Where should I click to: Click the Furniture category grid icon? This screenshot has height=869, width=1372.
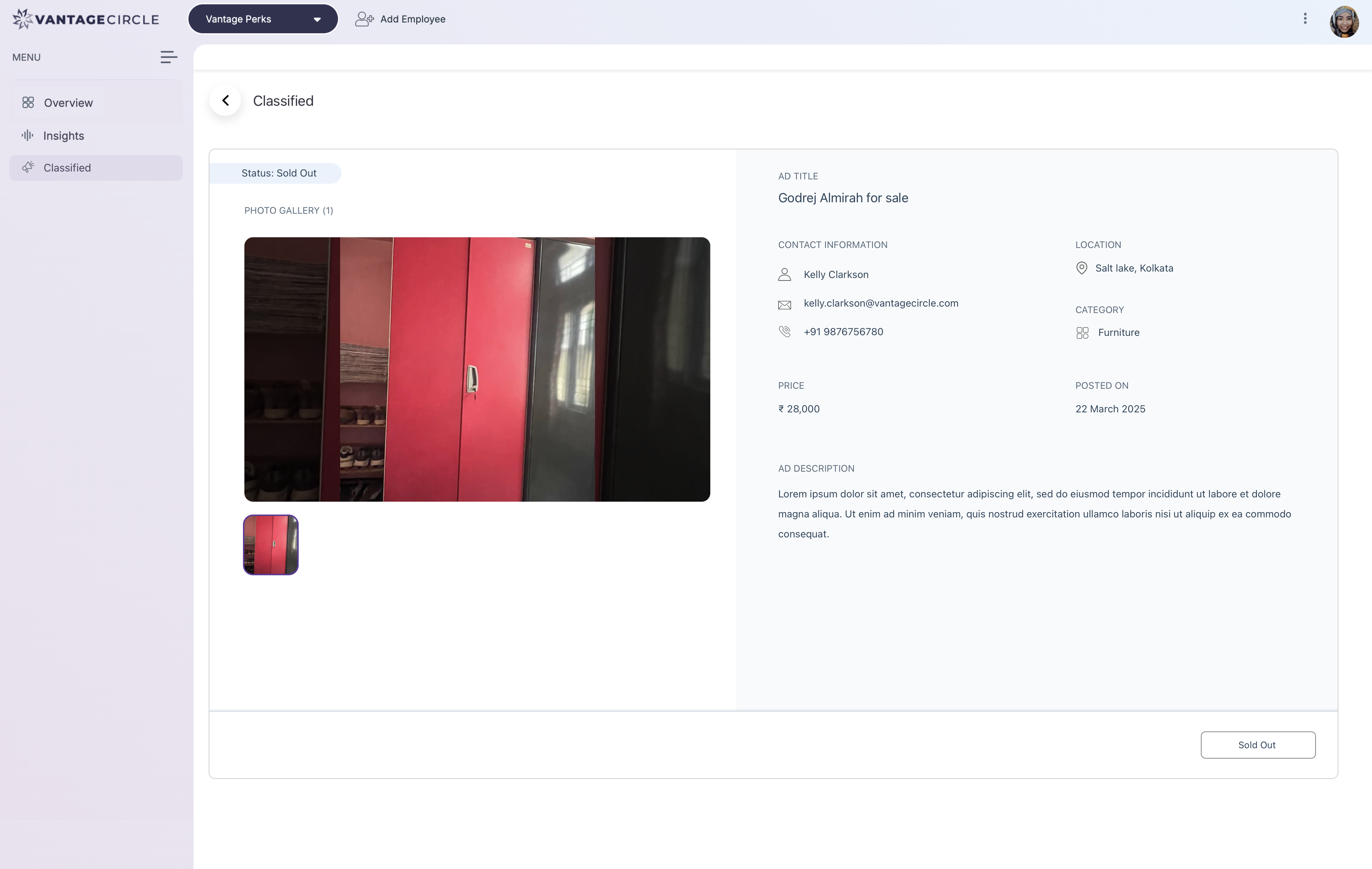point(1082,333)
